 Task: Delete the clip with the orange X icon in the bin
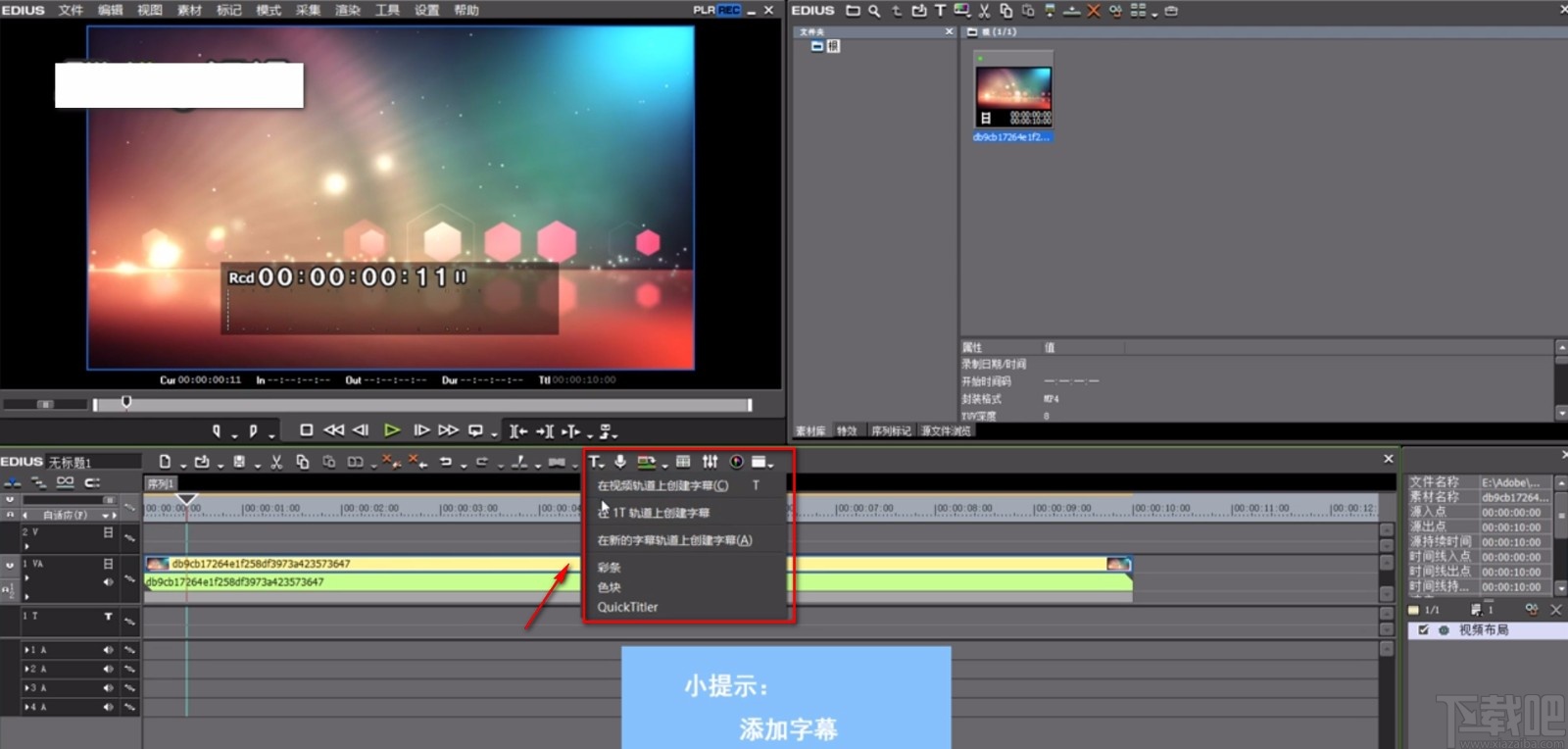(1094, 11)
